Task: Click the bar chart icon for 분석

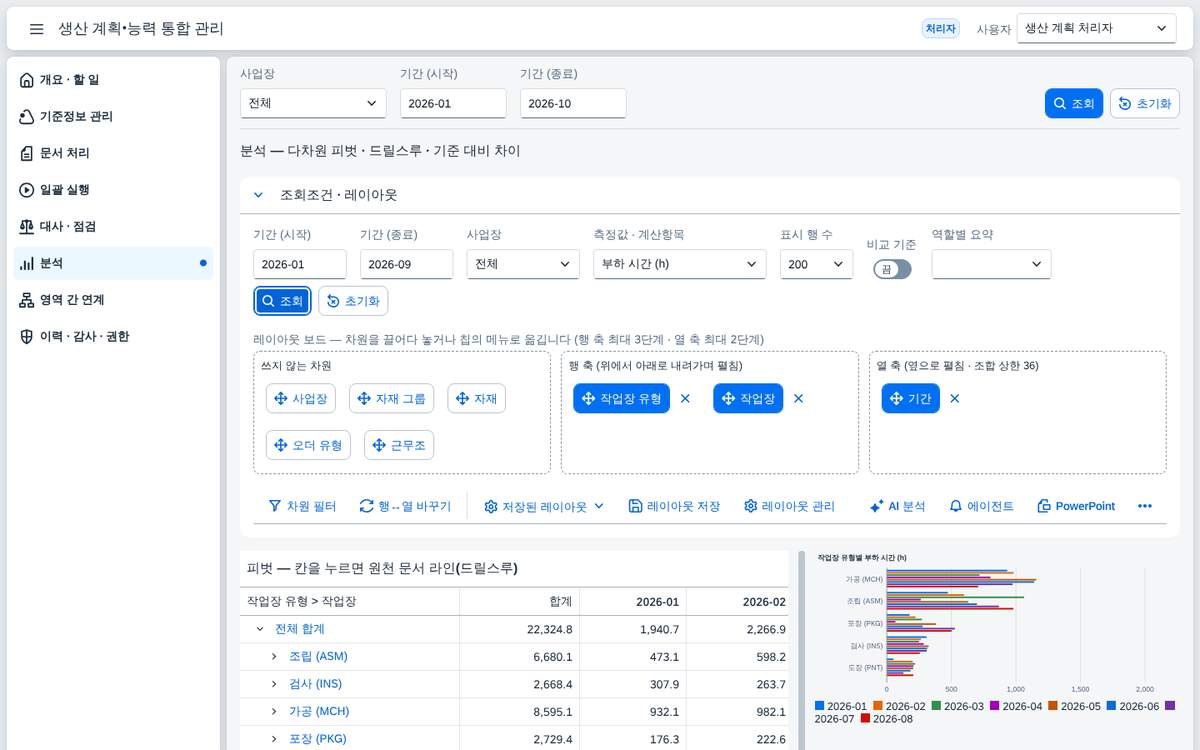Action: point(27,263)
